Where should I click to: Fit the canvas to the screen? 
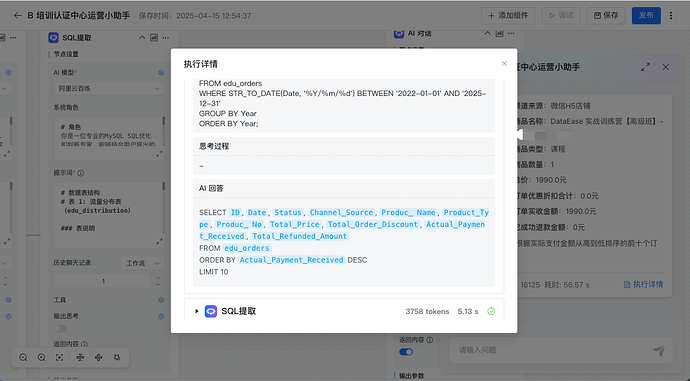point(59,358)
